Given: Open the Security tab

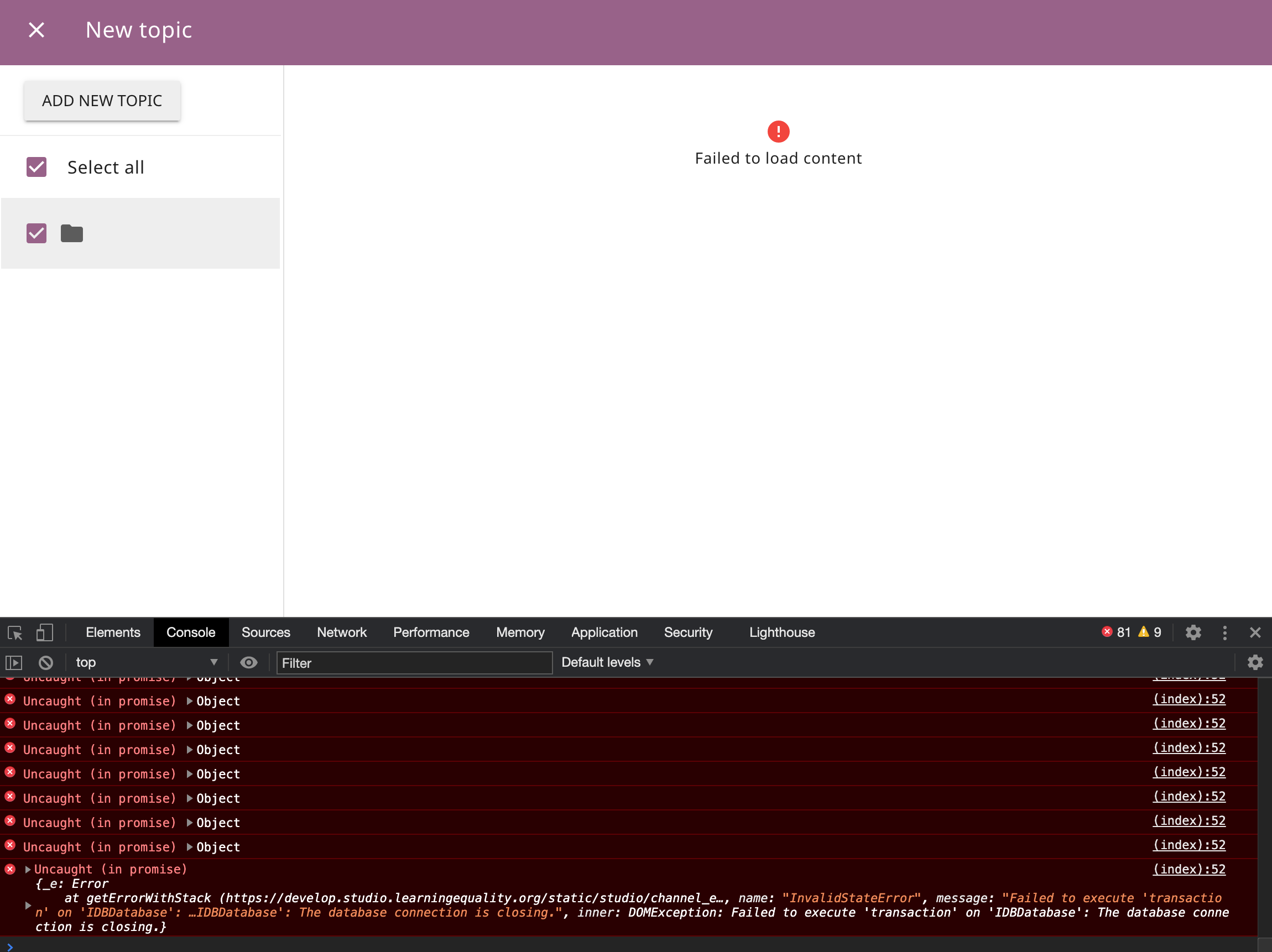Looking at the screenshot, I should point(688,632).
